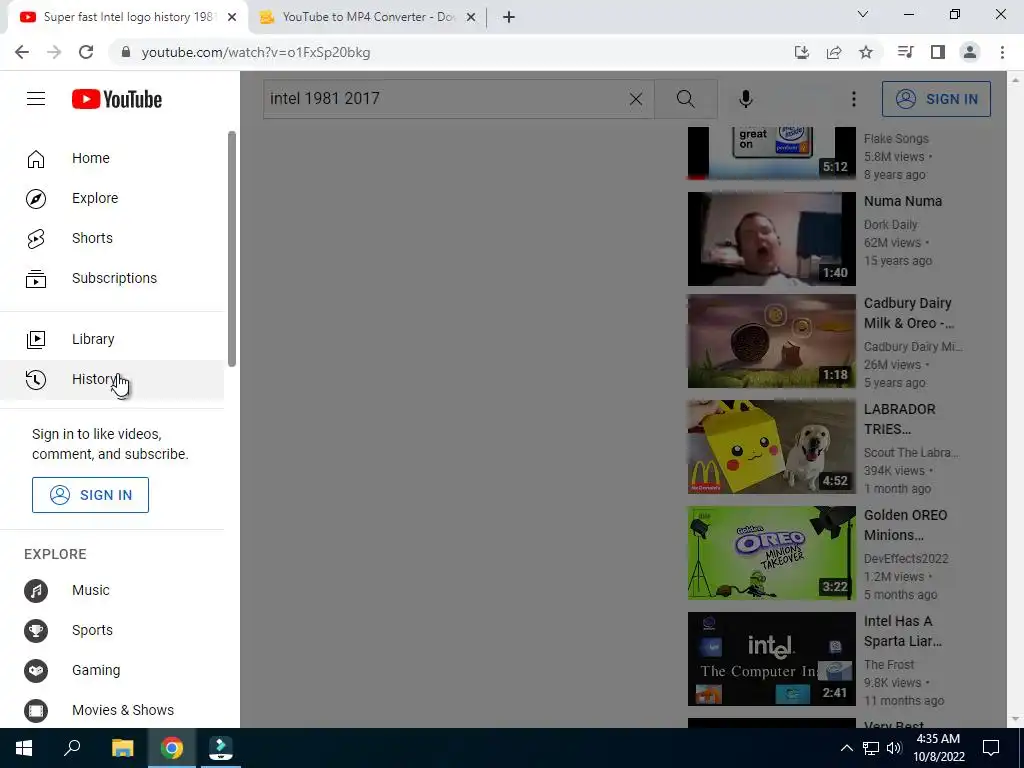Screen dimensions: 1024x768
Task: Click the Golden OREO Minions title
Action: tap(905, 525)
